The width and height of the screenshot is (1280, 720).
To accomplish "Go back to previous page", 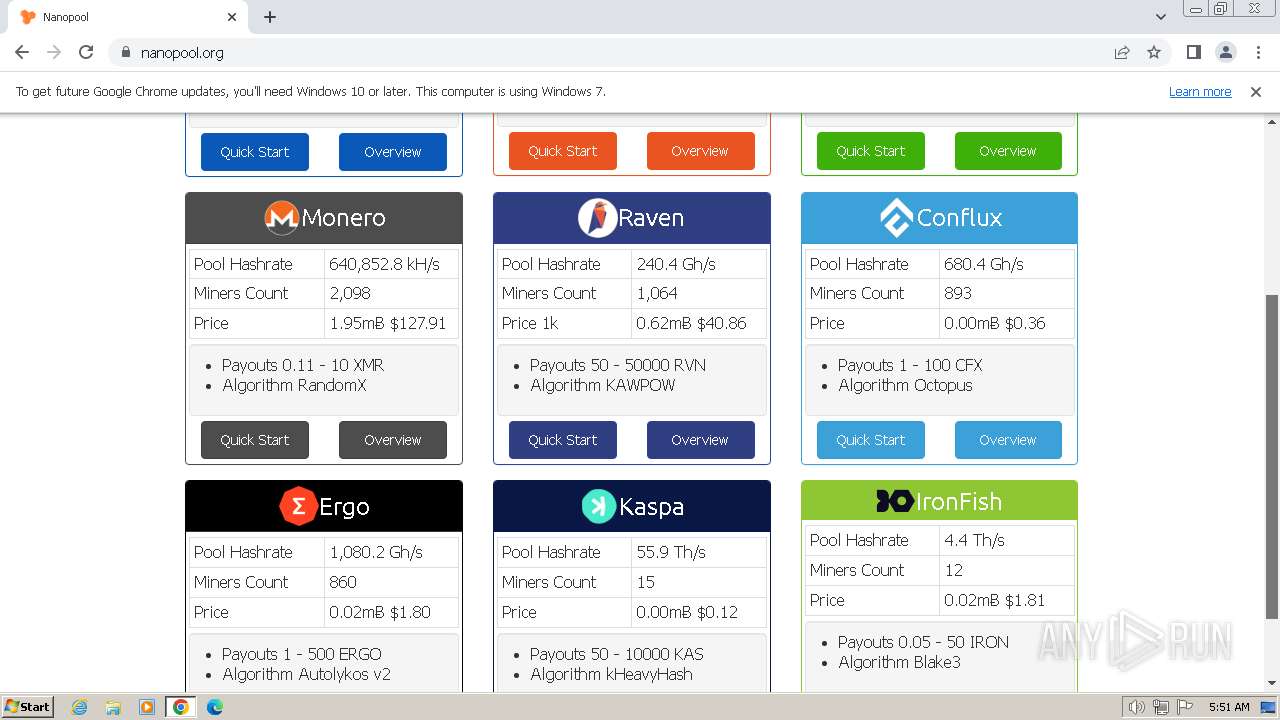I will 22,52.
